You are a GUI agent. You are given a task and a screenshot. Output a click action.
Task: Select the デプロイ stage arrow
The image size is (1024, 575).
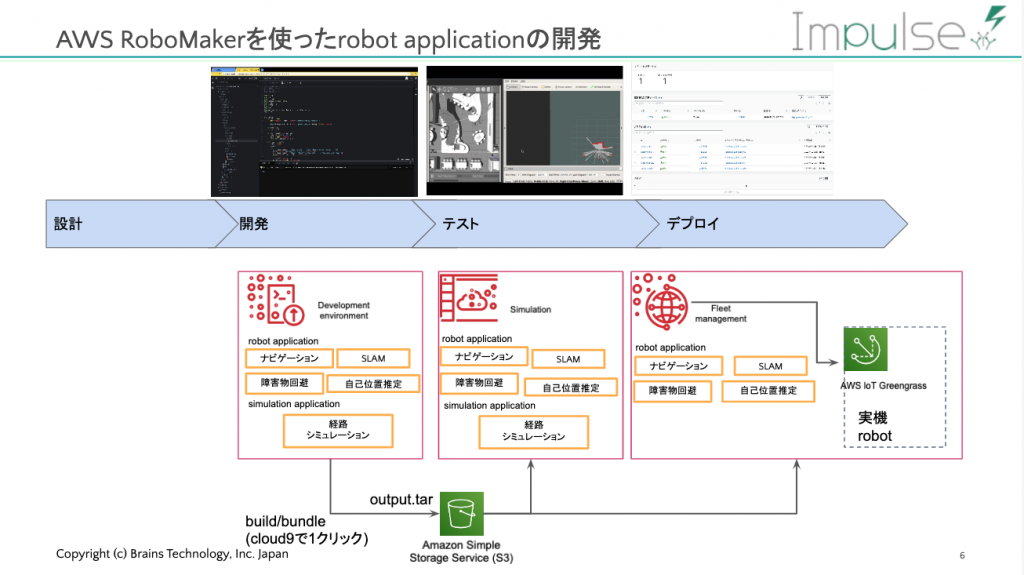(x=772, y=223)
